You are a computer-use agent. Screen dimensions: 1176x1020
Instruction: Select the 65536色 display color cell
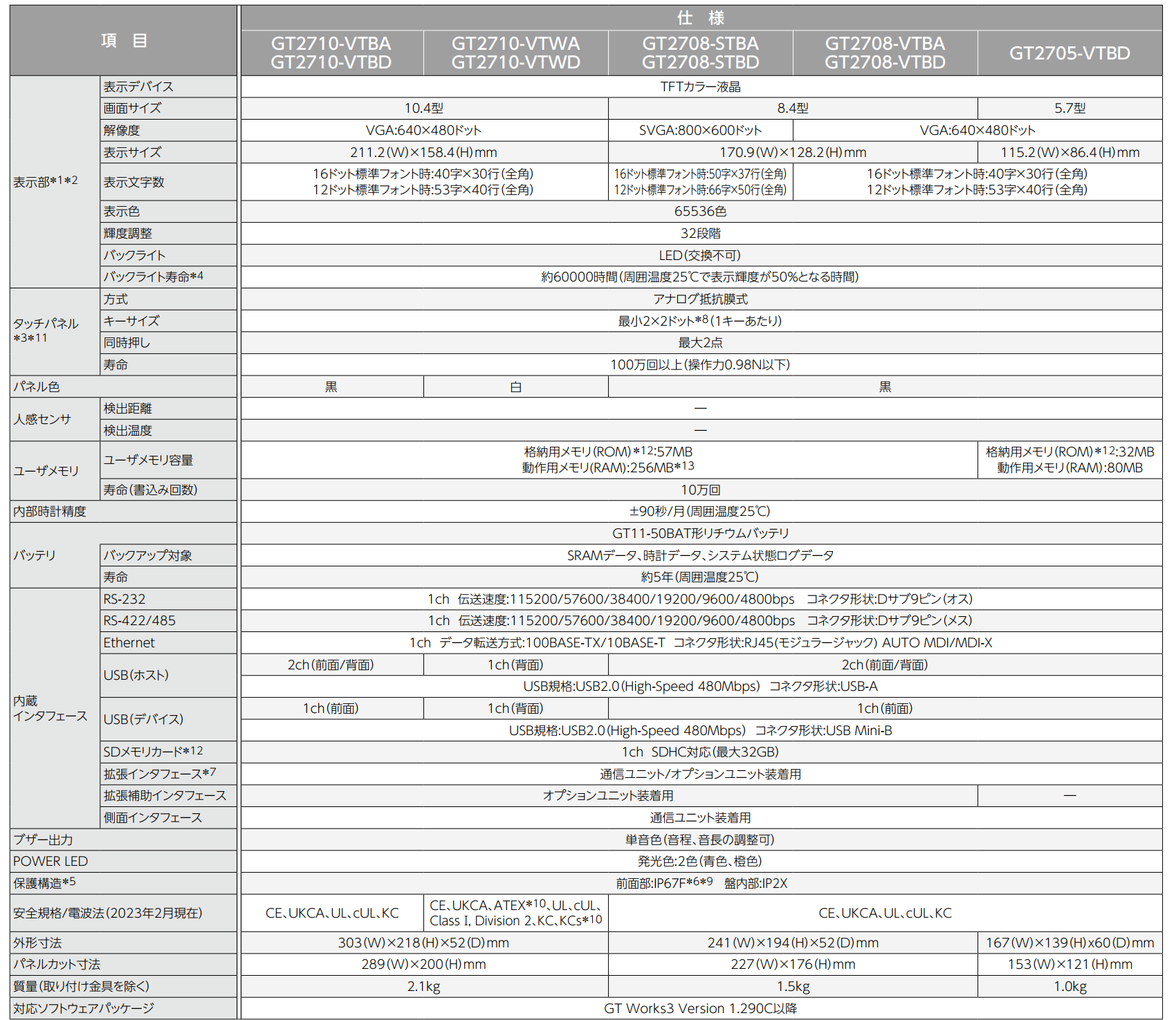701,212
